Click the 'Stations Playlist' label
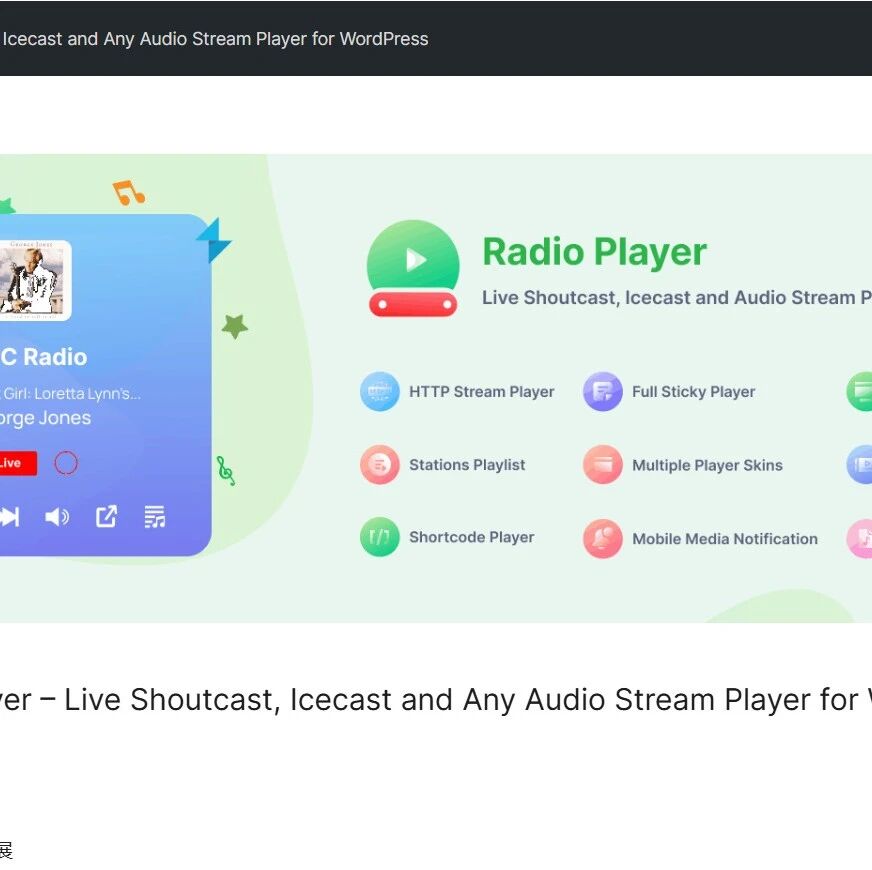Image resolution: width=872 pixels, height=870 pixels. [x=467, y=464]
